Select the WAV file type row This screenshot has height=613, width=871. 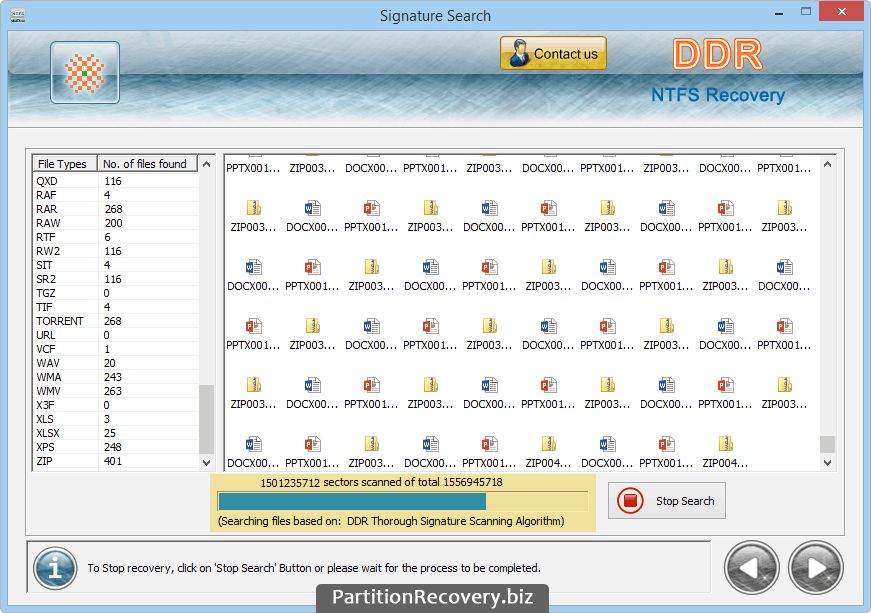(116, 363)
